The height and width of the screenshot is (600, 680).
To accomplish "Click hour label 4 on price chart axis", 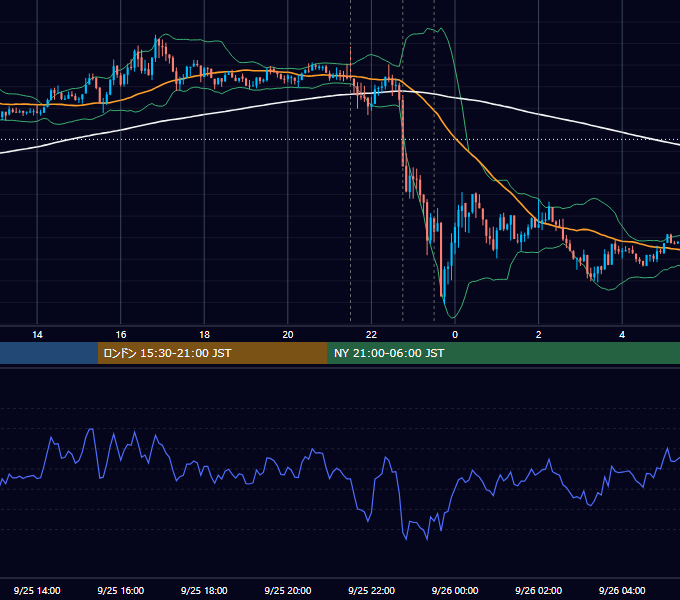I will click(x=622, y=335).
